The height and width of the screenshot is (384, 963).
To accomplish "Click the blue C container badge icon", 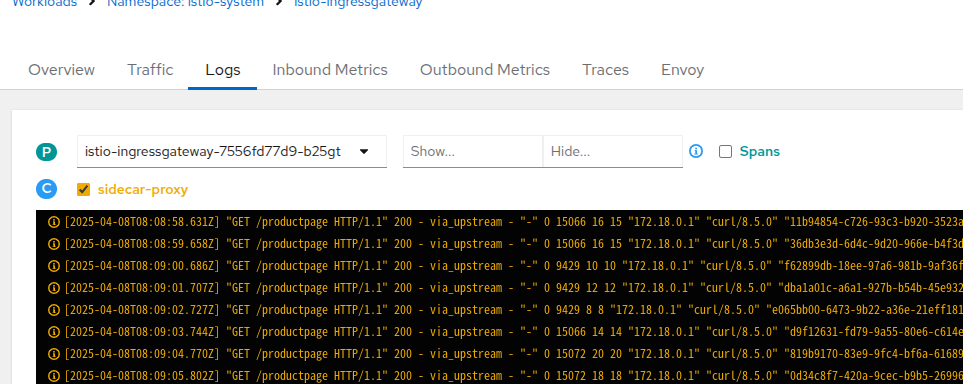I will tap(46, 189).
